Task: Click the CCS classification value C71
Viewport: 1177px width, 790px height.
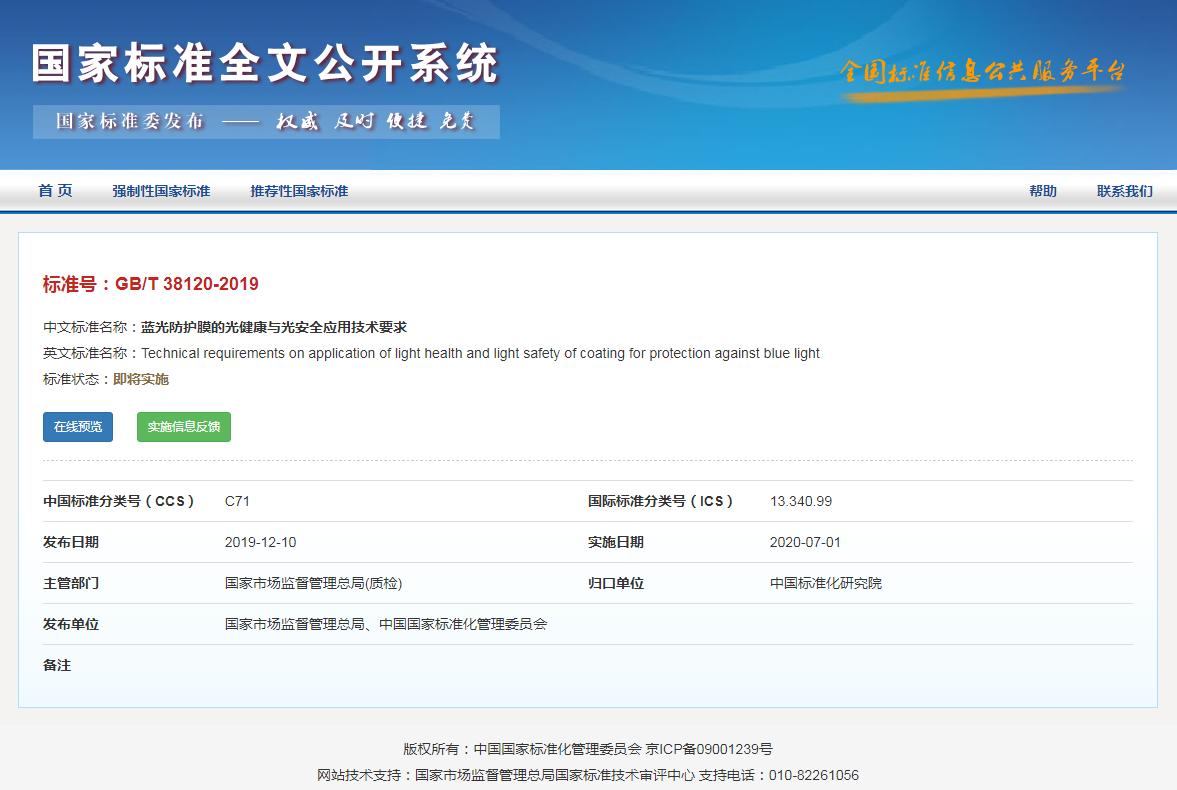Action: (235, 501)
